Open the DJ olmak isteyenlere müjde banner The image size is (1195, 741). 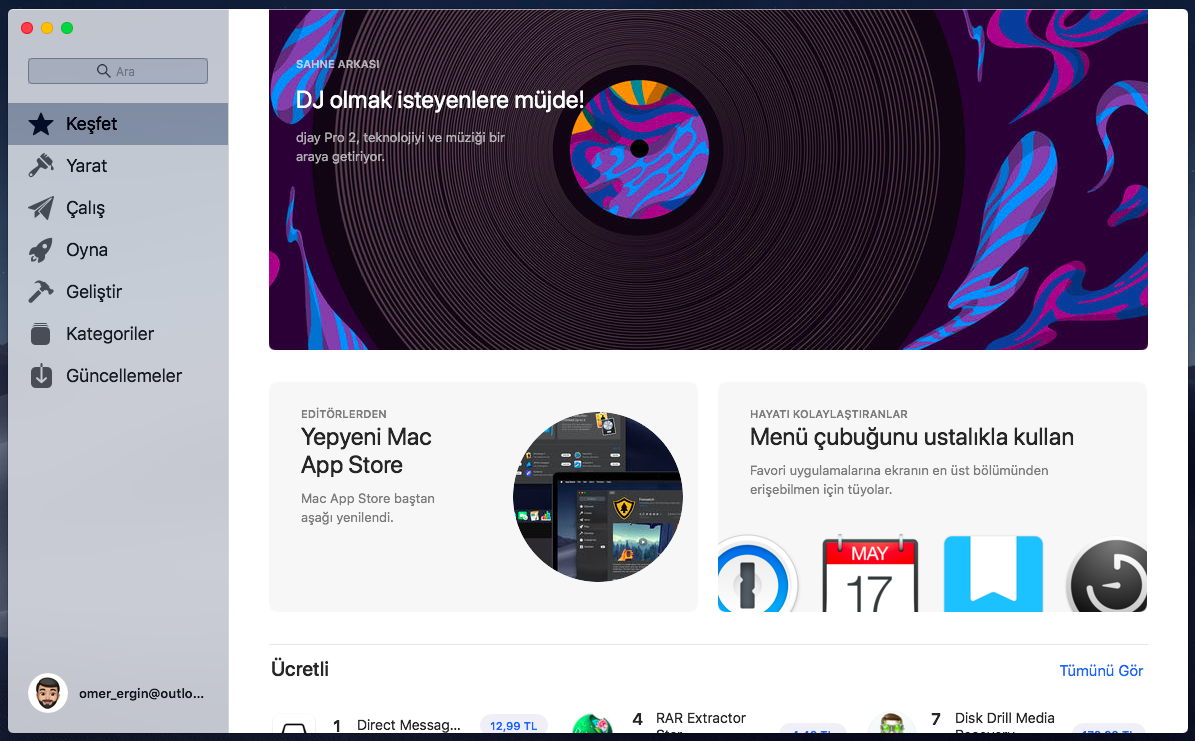tap(708, 180)
